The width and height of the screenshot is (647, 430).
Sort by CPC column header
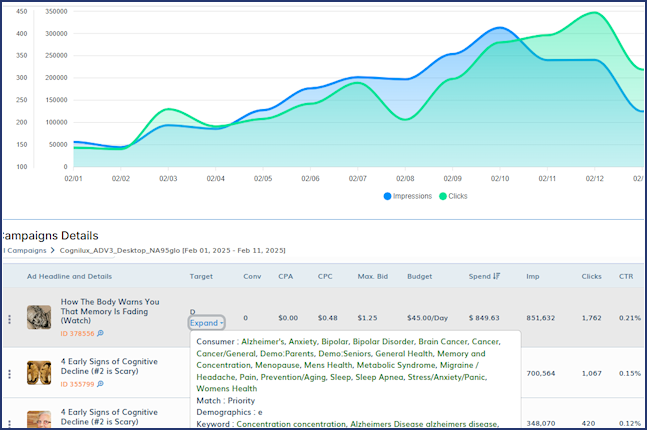325,276
